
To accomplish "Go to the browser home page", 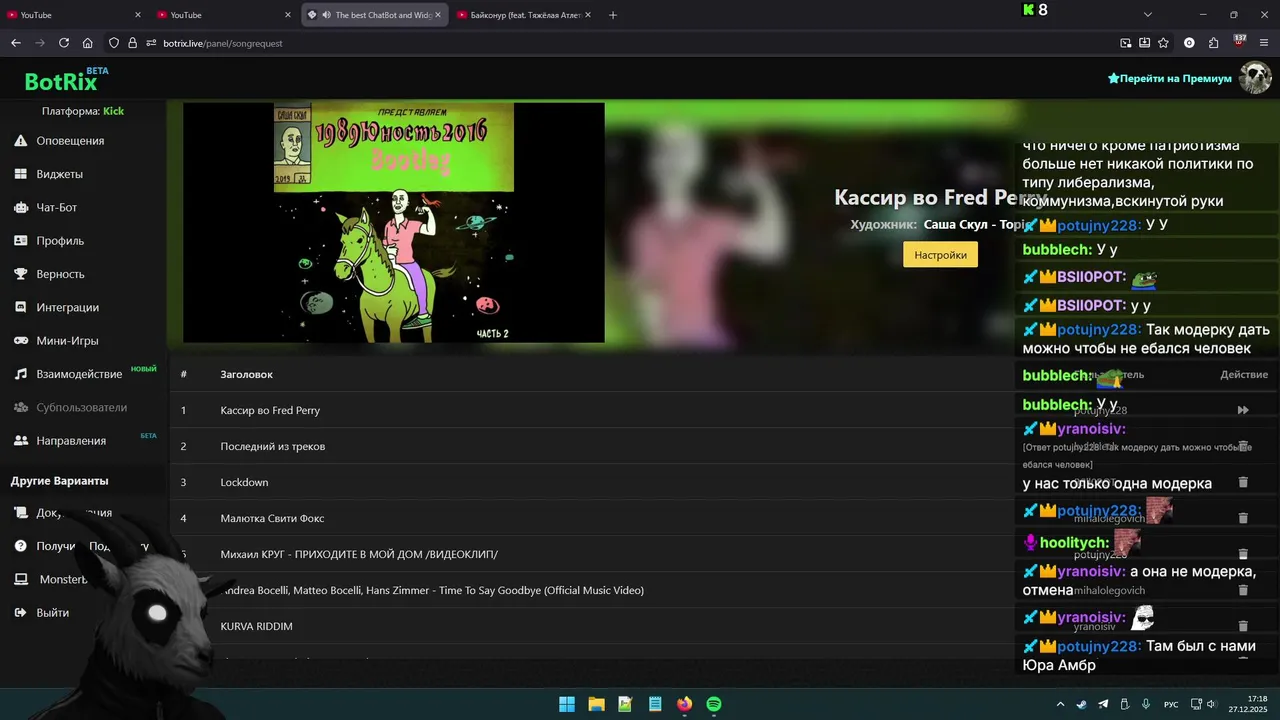I will click(x=88, y=43).
